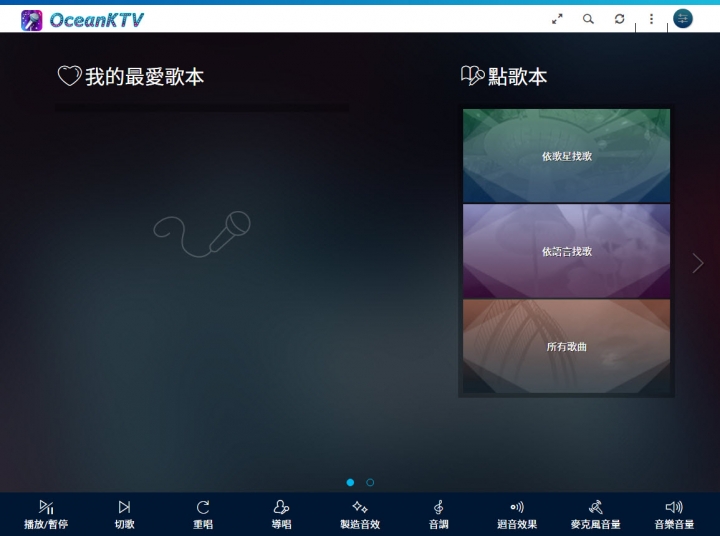Open 迴音效果 echo settings
Screen dimensions: 720x536
click(x=517, y=514)
